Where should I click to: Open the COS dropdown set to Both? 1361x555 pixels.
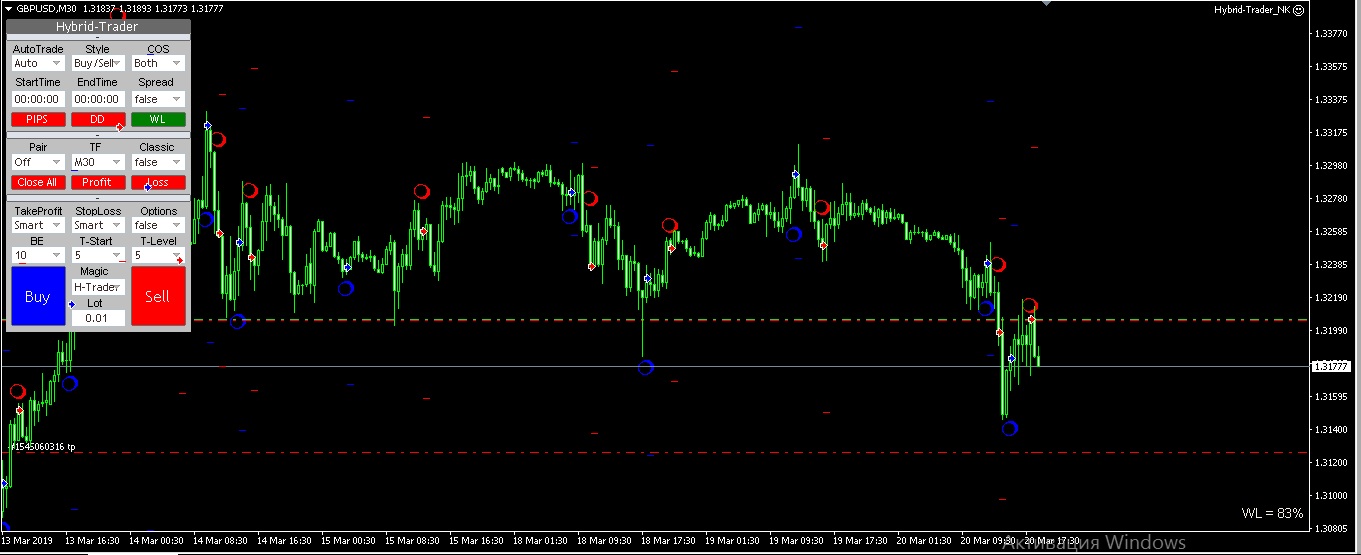(158, 63)
